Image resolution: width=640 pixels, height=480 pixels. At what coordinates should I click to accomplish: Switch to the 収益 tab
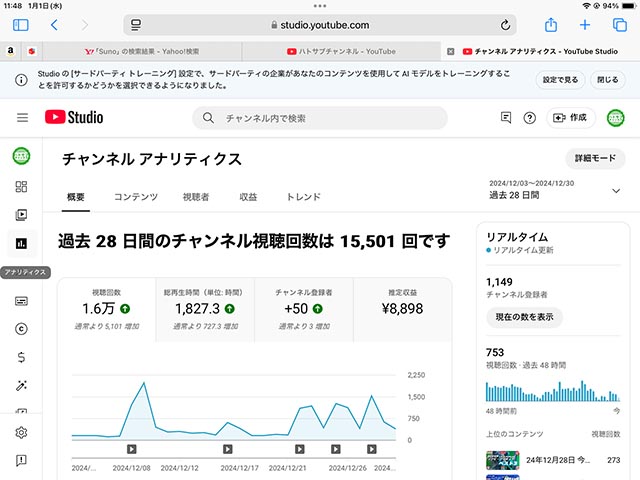(248, 197)
